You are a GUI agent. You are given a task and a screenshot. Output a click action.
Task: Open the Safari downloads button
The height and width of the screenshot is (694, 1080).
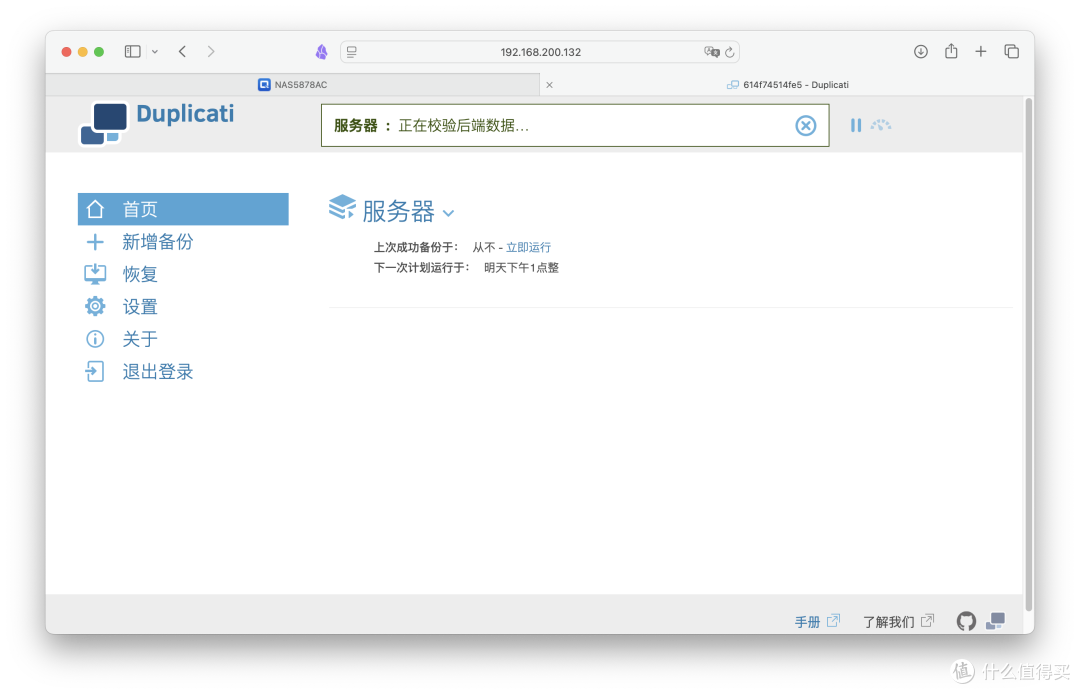click(x=921, y=52)
